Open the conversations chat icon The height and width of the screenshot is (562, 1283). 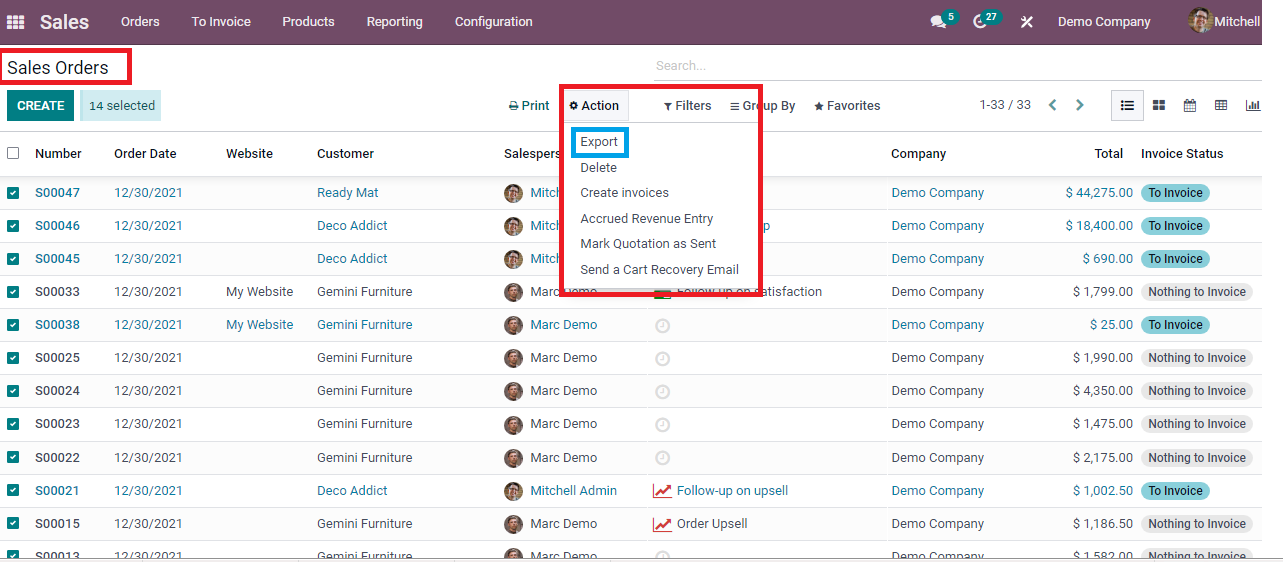pos(938,22)
